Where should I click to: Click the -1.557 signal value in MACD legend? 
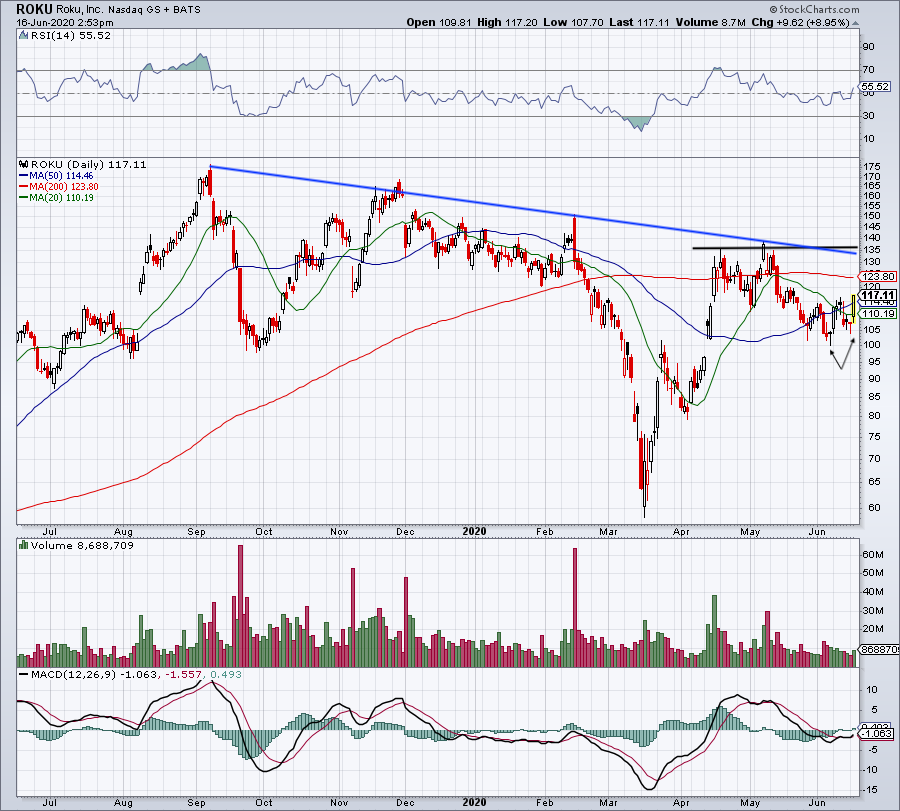(183, 674)
